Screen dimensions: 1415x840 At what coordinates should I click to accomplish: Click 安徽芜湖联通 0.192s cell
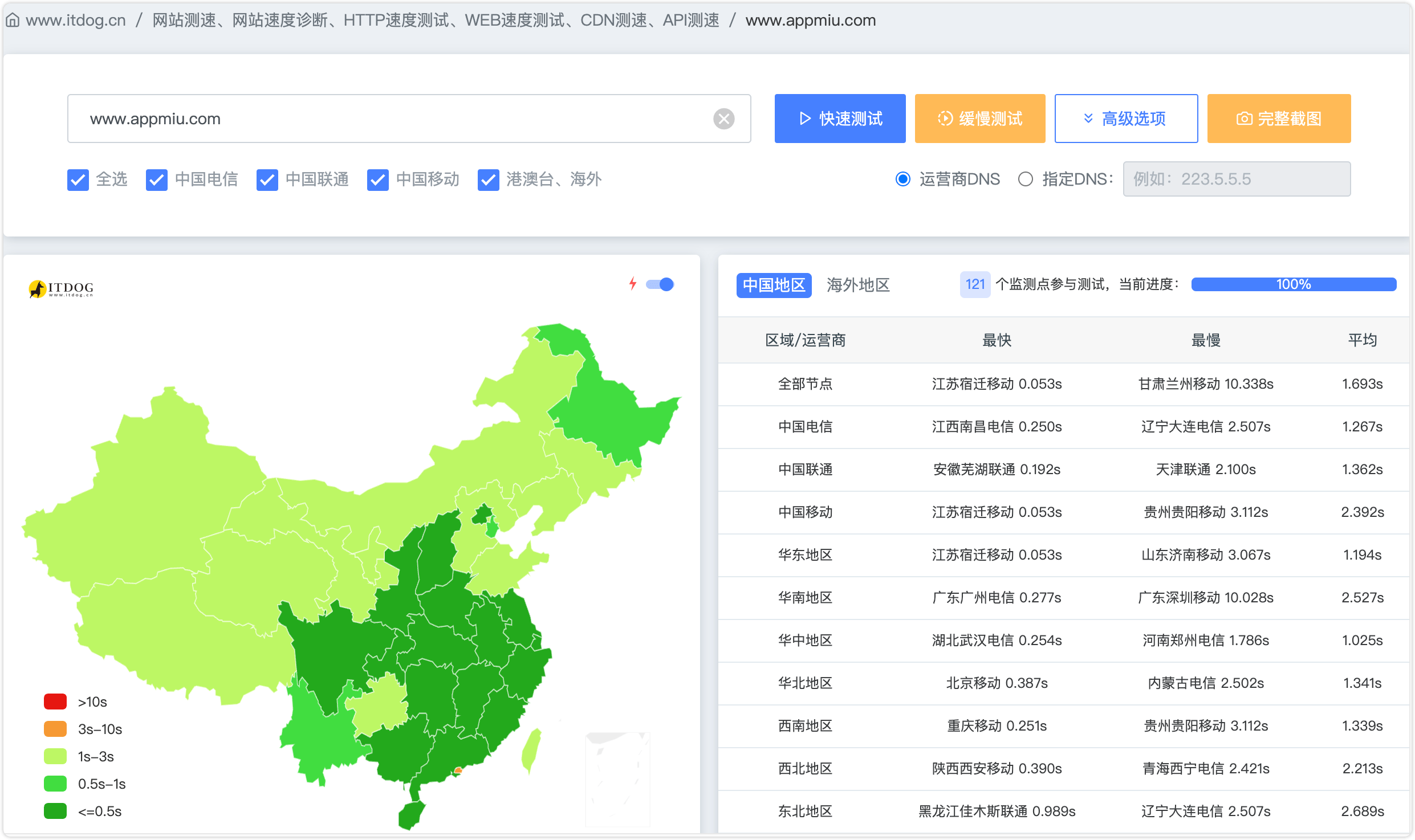click(x=997, y=469)
